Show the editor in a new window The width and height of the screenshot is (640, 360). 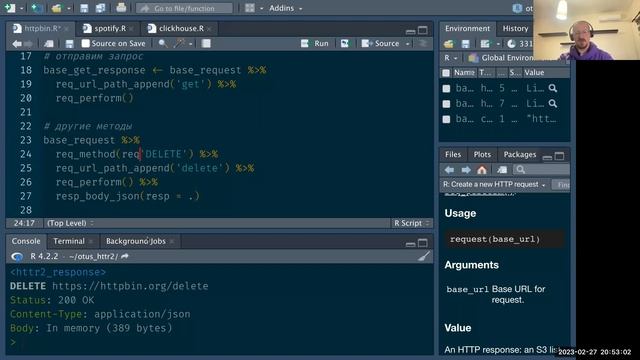click(49, 43)
